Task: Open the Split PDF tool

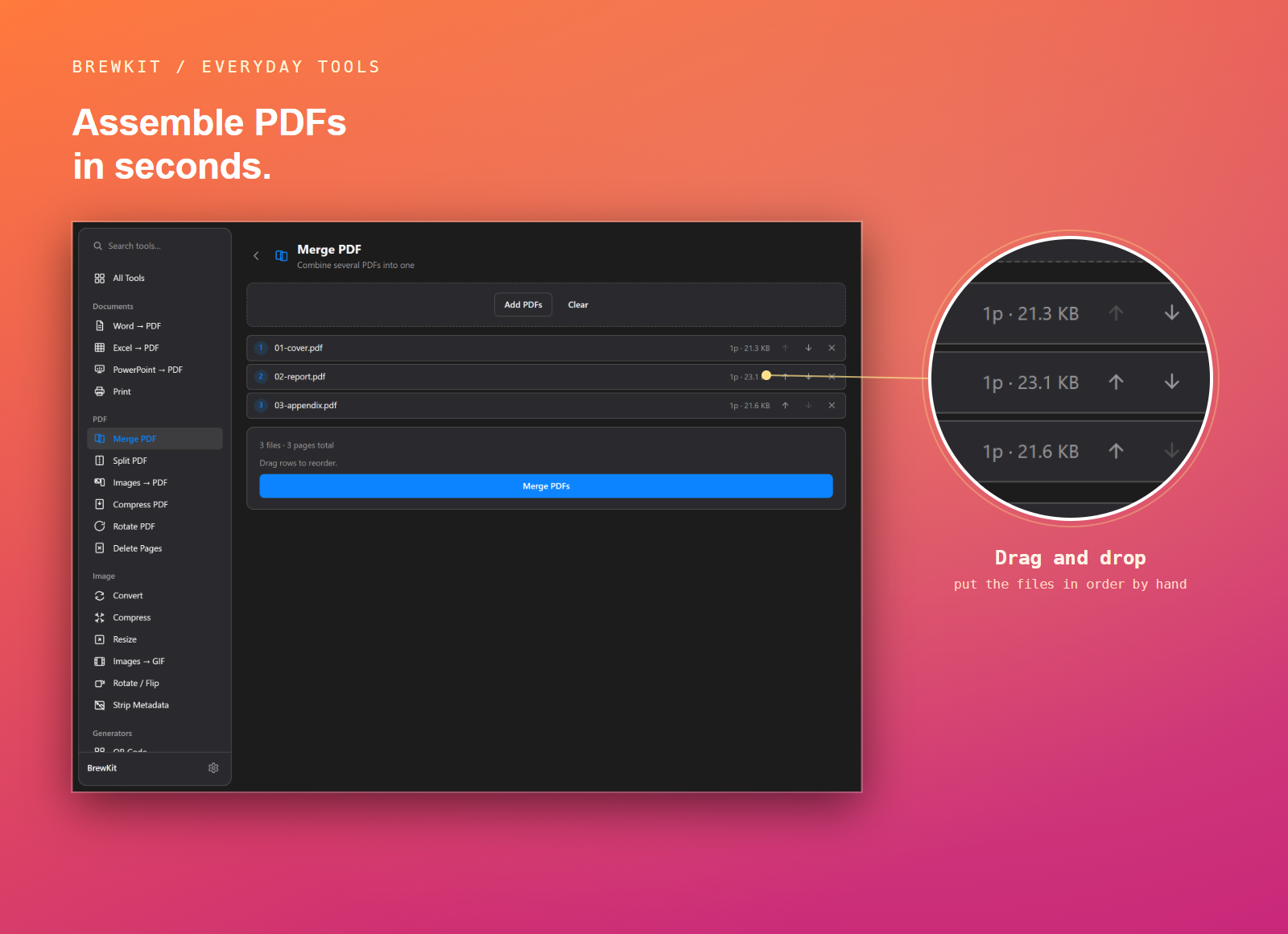Action: 155,461
